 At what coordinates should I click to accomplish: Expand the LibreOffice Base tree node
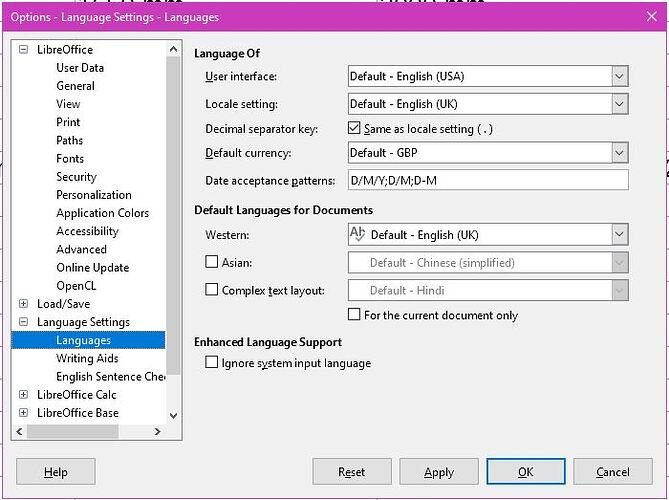tap(23, 413)
